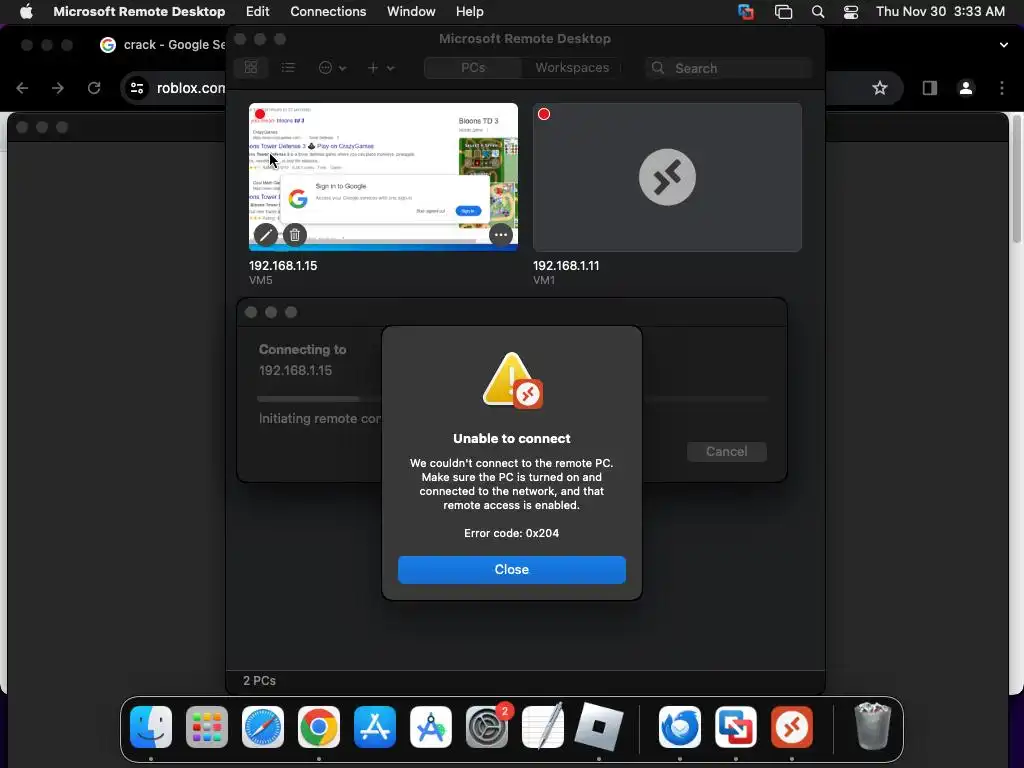Select the crack - Google Search Chrome tab

click(x=162, y=44)
